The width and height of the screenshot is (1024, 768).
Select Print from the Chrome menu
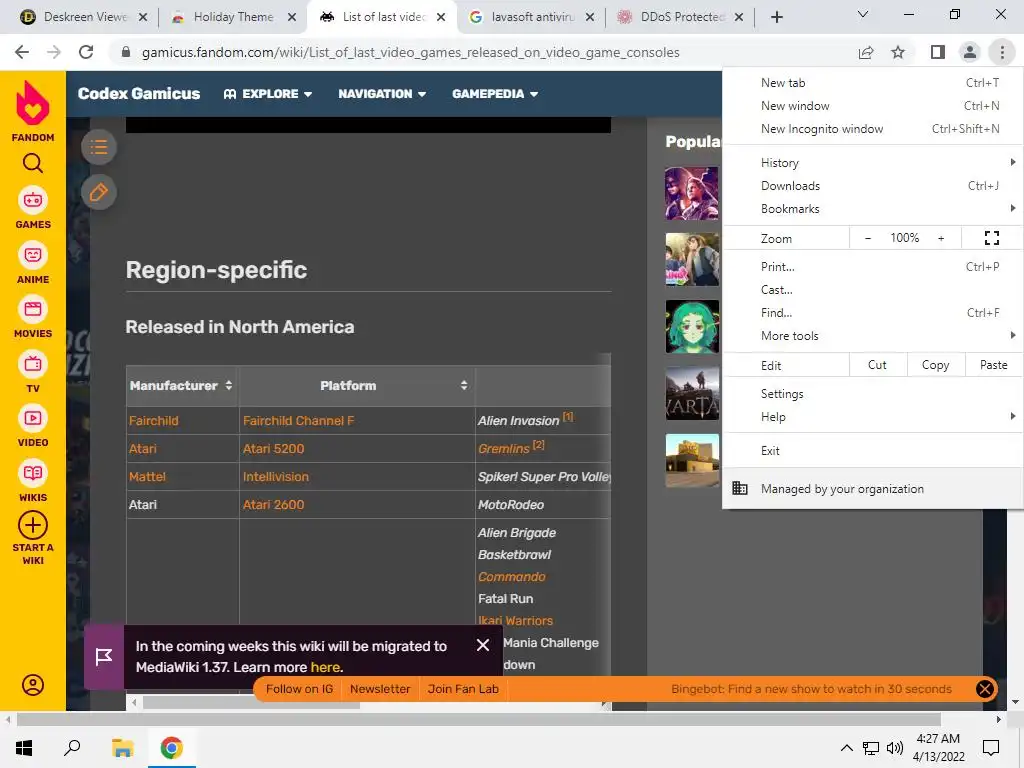(x=872, y=266)
